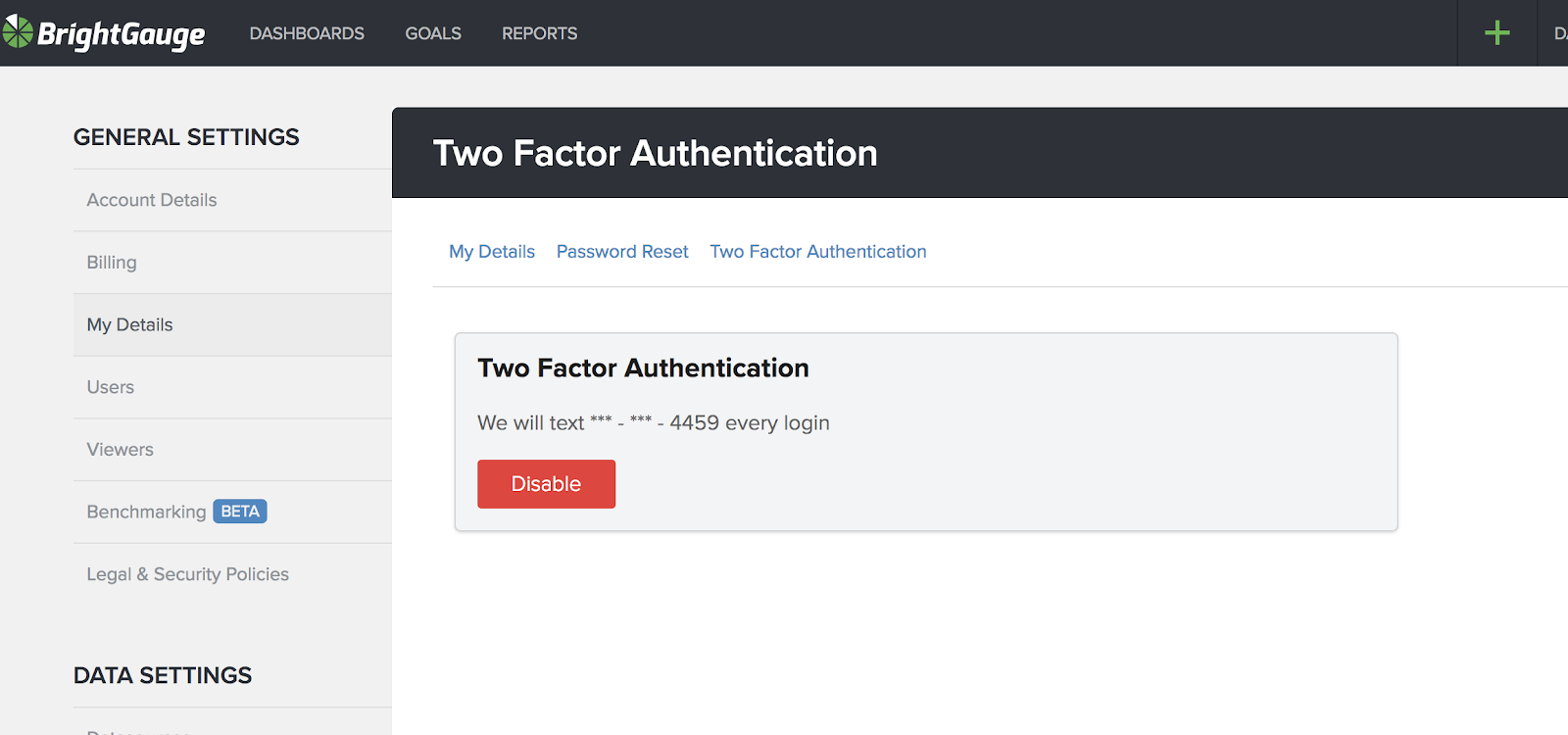The width and height of the screenshot is (1568, 735).
Task: Open the Goals menu
Action: point(433,33)
